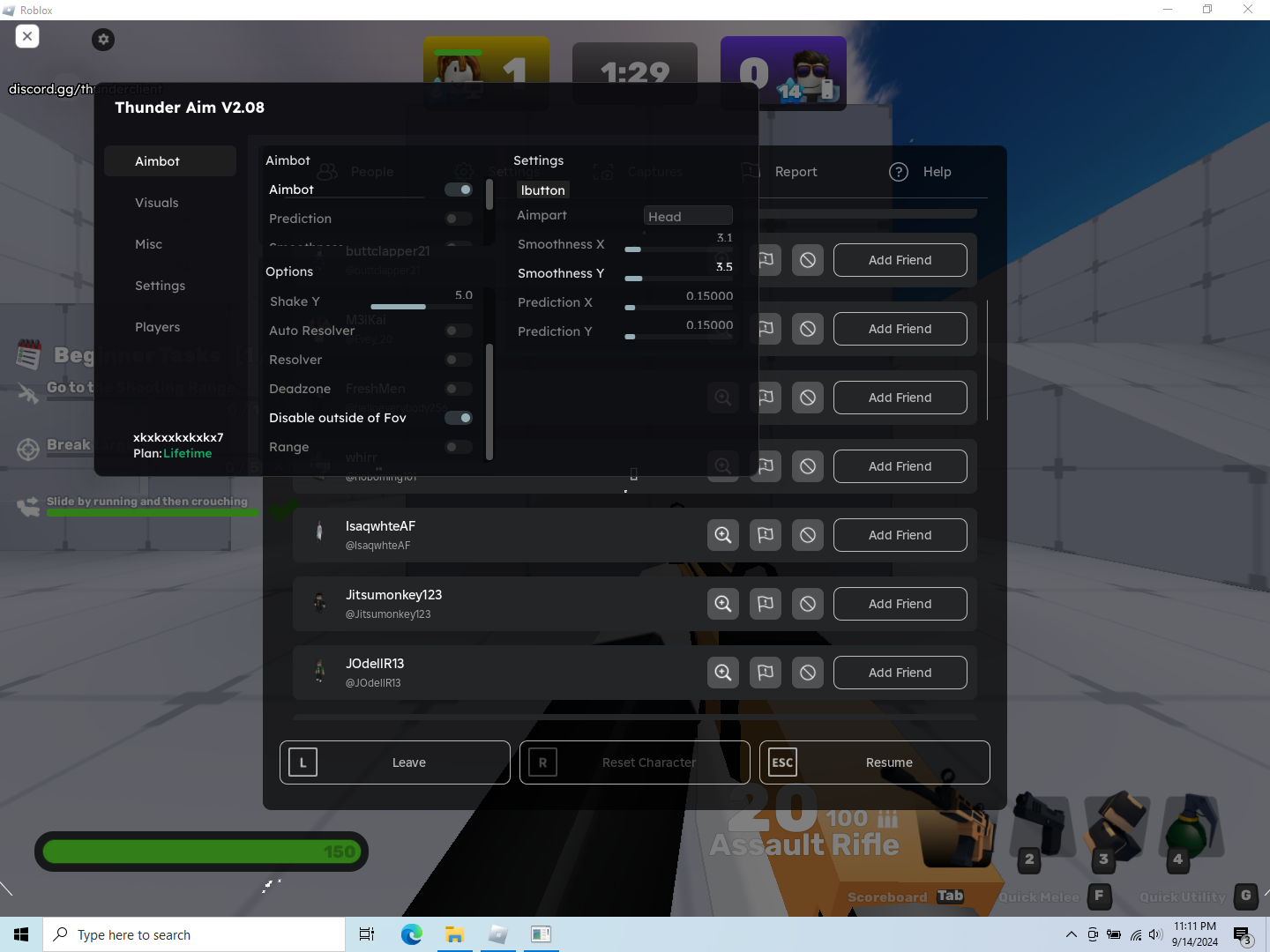Inspect IsaqwhteAF with the magnifier icon
Screen dimensions: 1270x952
(723, 535)
